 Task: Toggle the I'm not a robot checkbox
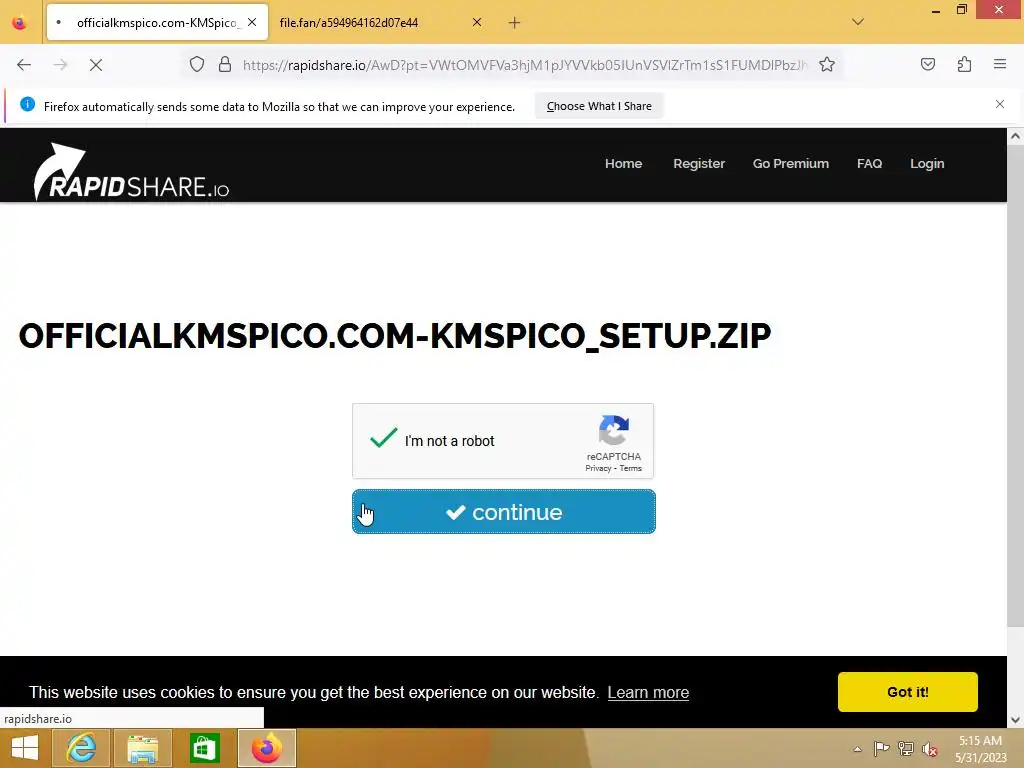(x=383, y=438)
